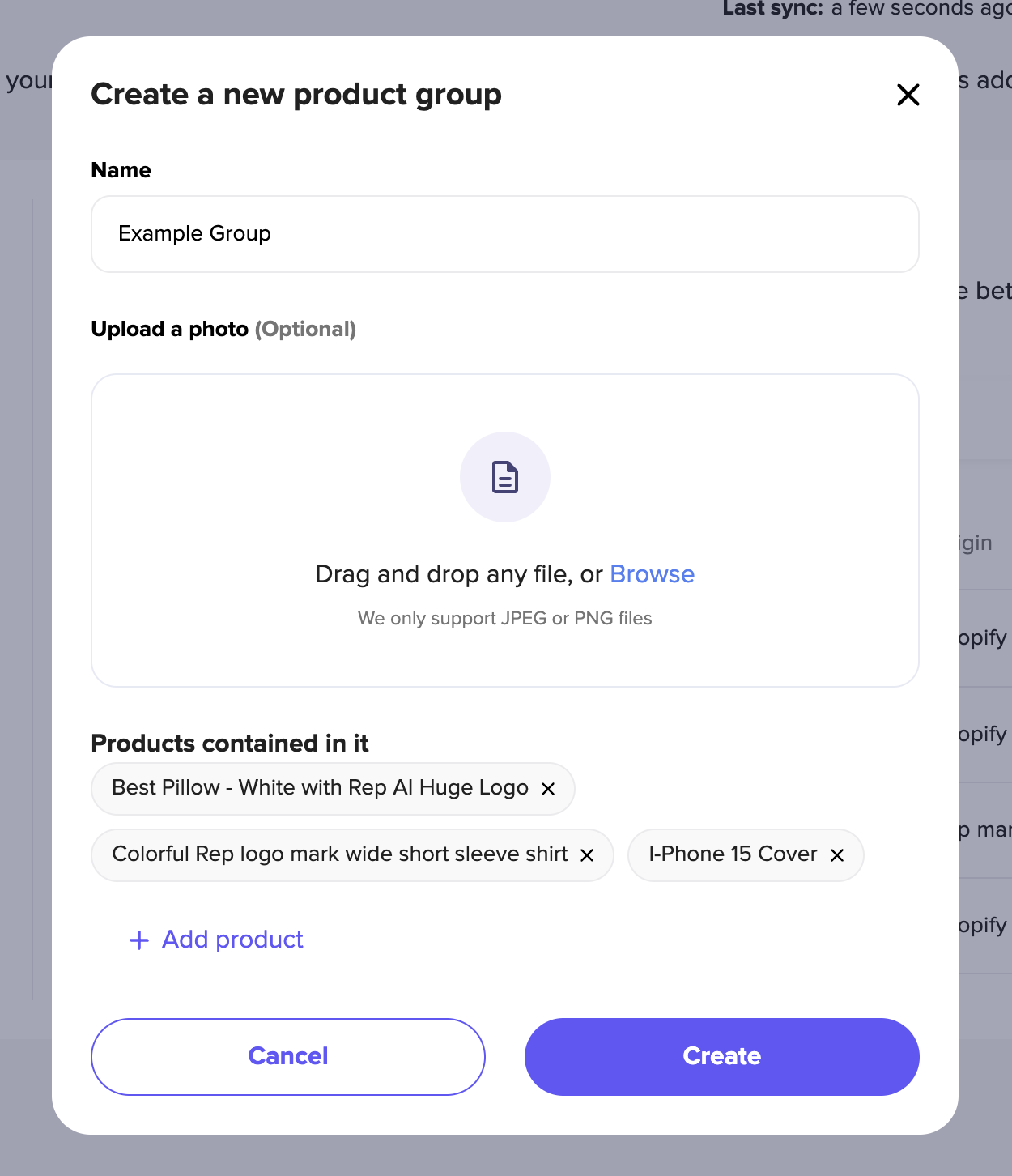Select the Best Pillow chip label

(320, 788)
